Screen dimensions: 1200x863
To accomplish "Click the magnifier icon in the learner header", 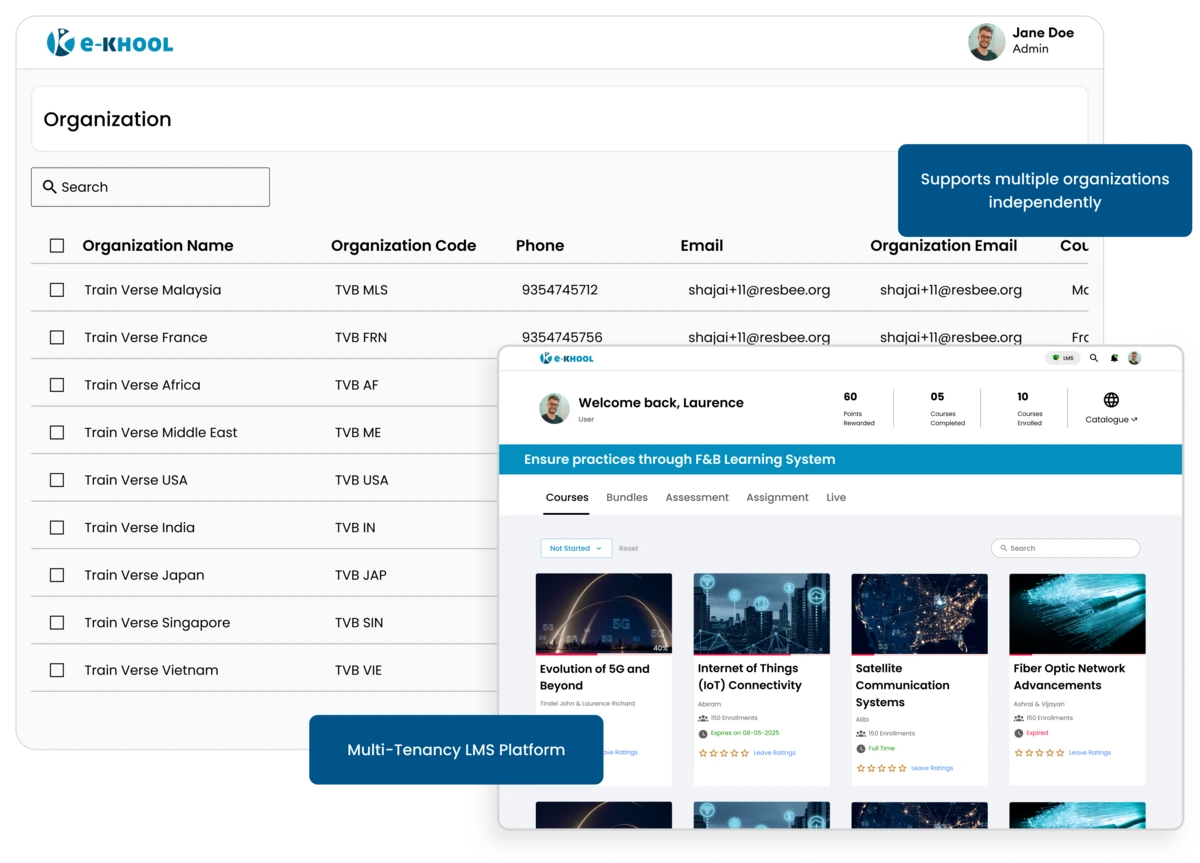I will (x=1094, y=358).
